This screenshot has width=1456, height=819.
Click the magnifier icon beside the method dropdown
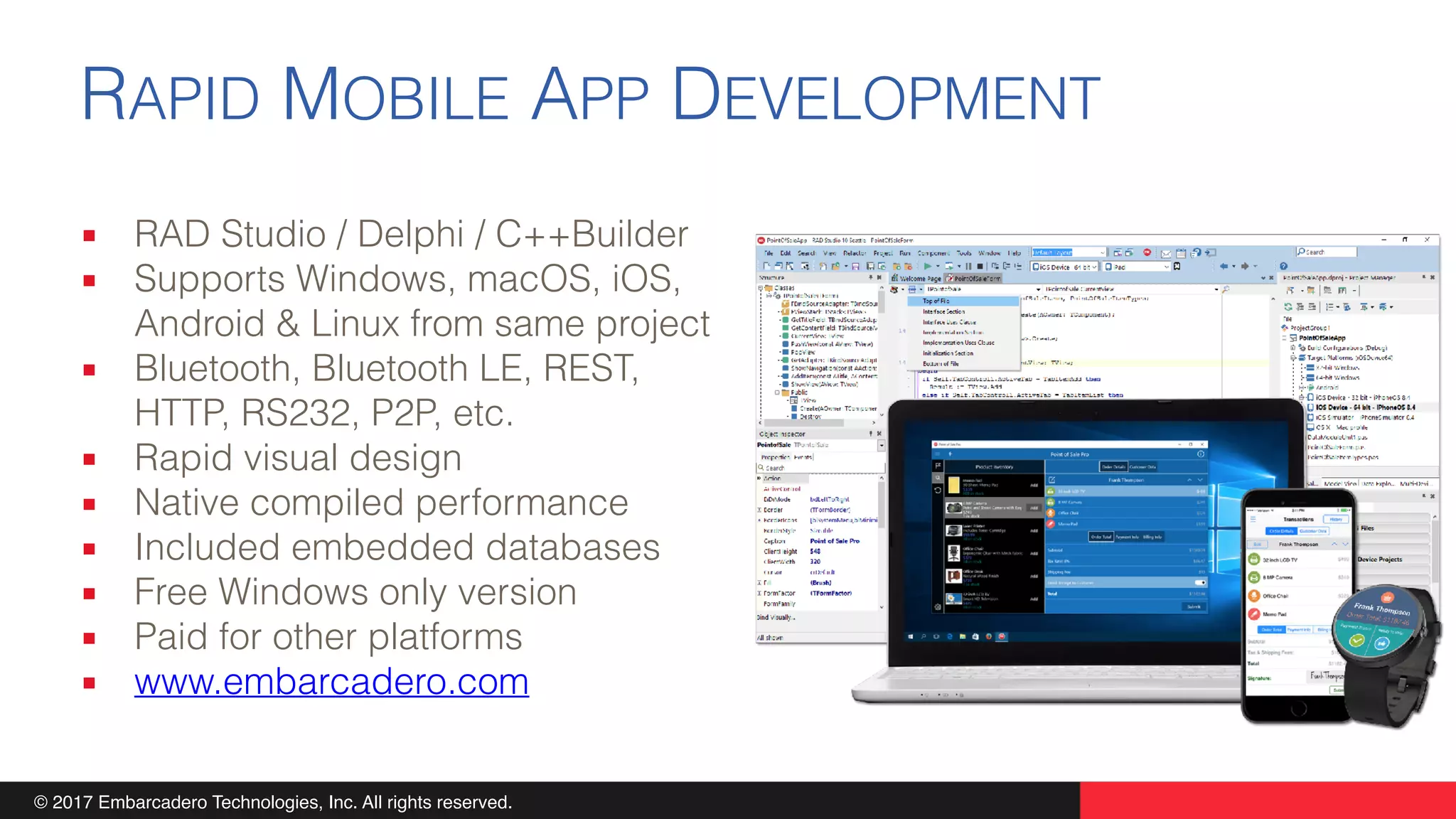tap(1226, 289)
